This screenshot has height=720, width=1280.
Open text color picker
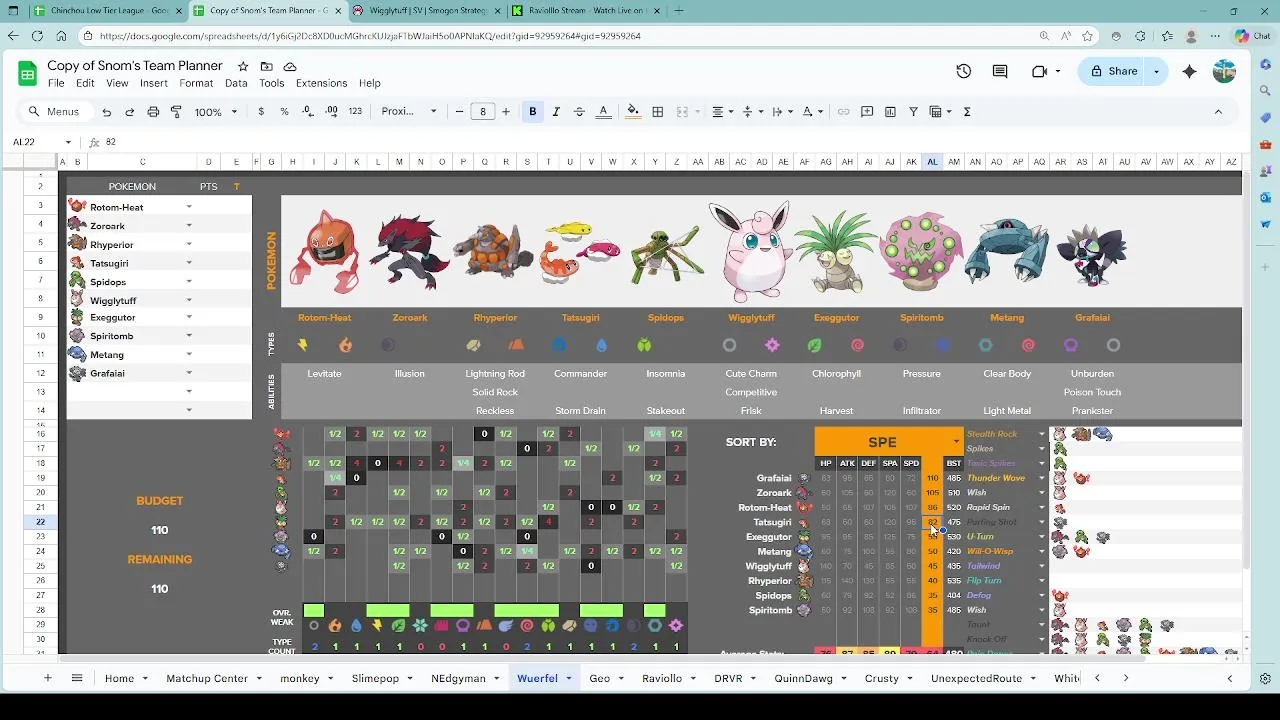pos(603,112)
